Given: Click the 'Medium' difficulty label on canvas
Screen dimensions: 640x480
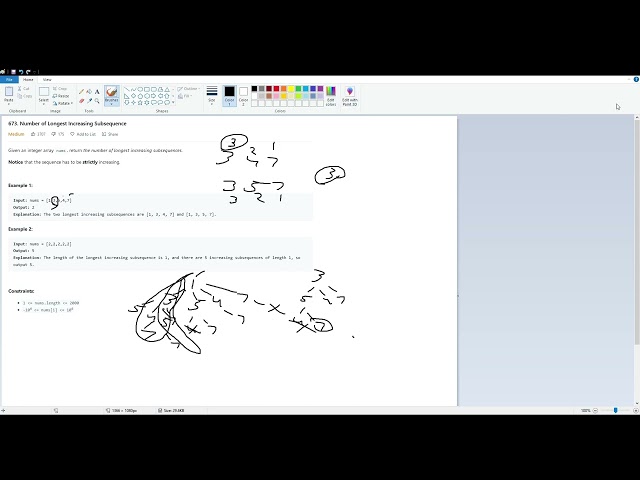Looking at the screenshot, I should (x=16, y=134).
